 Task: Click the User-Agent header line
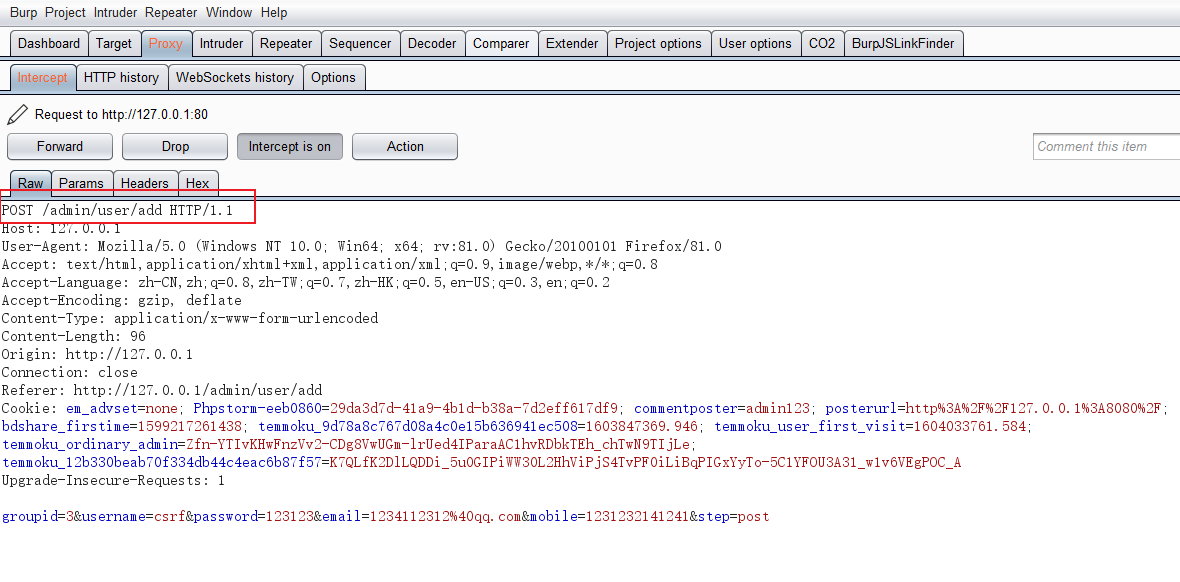pos(361,246)
